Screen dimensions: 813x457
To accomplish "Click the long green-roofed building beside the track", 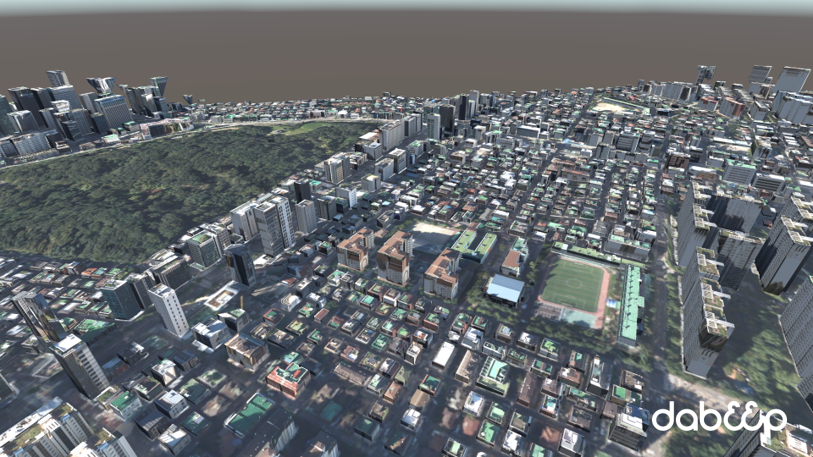I will (x=630, y=305).
